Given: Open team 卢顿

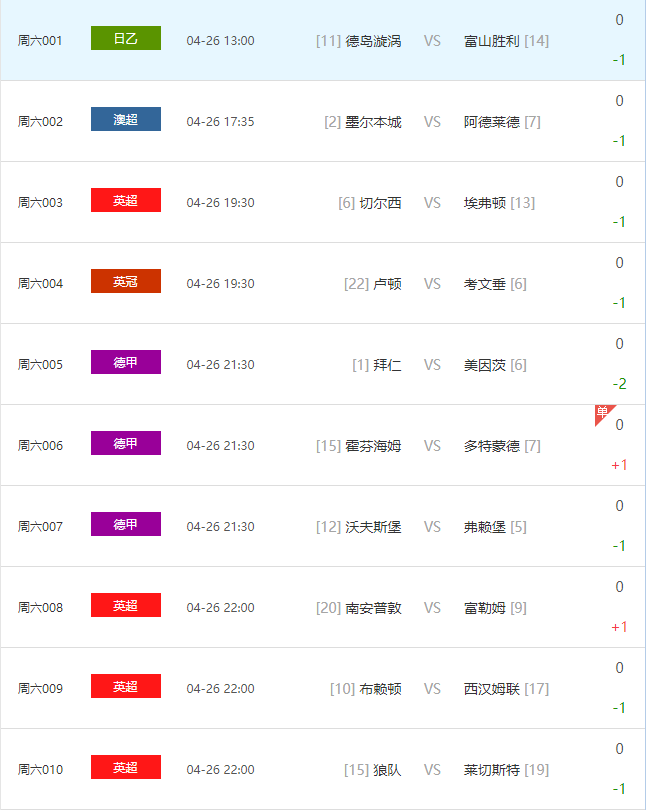Looking at the screenshot, I should (x=387, y=284).
